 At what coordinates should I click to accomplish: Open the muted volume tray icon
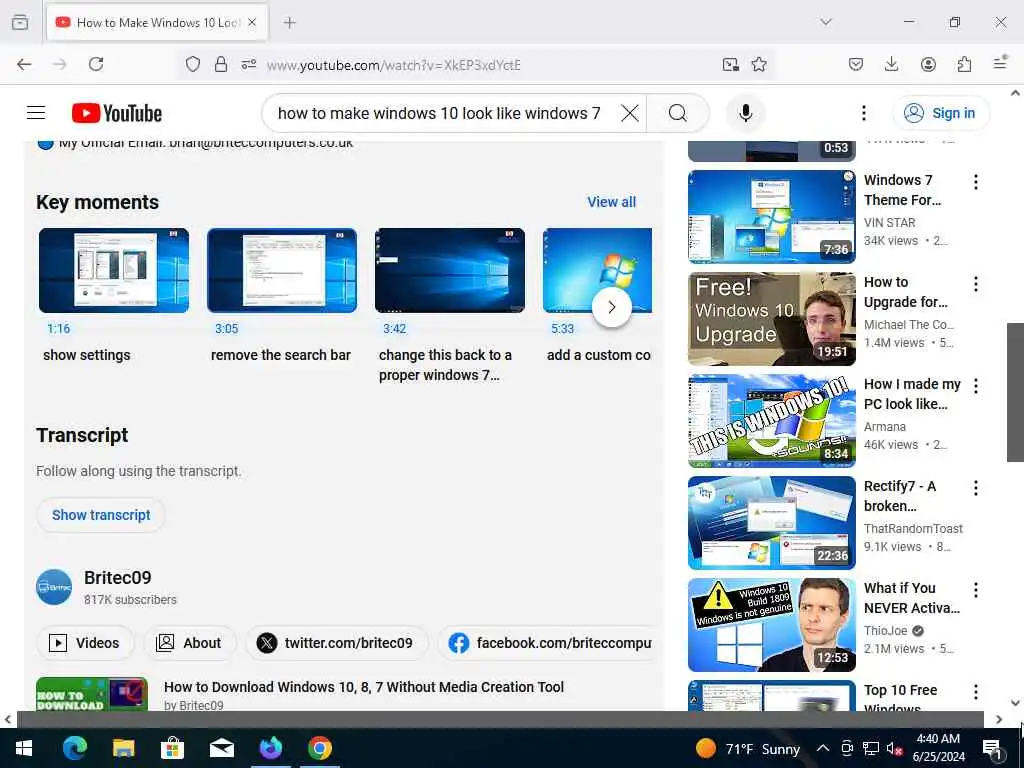894,748
